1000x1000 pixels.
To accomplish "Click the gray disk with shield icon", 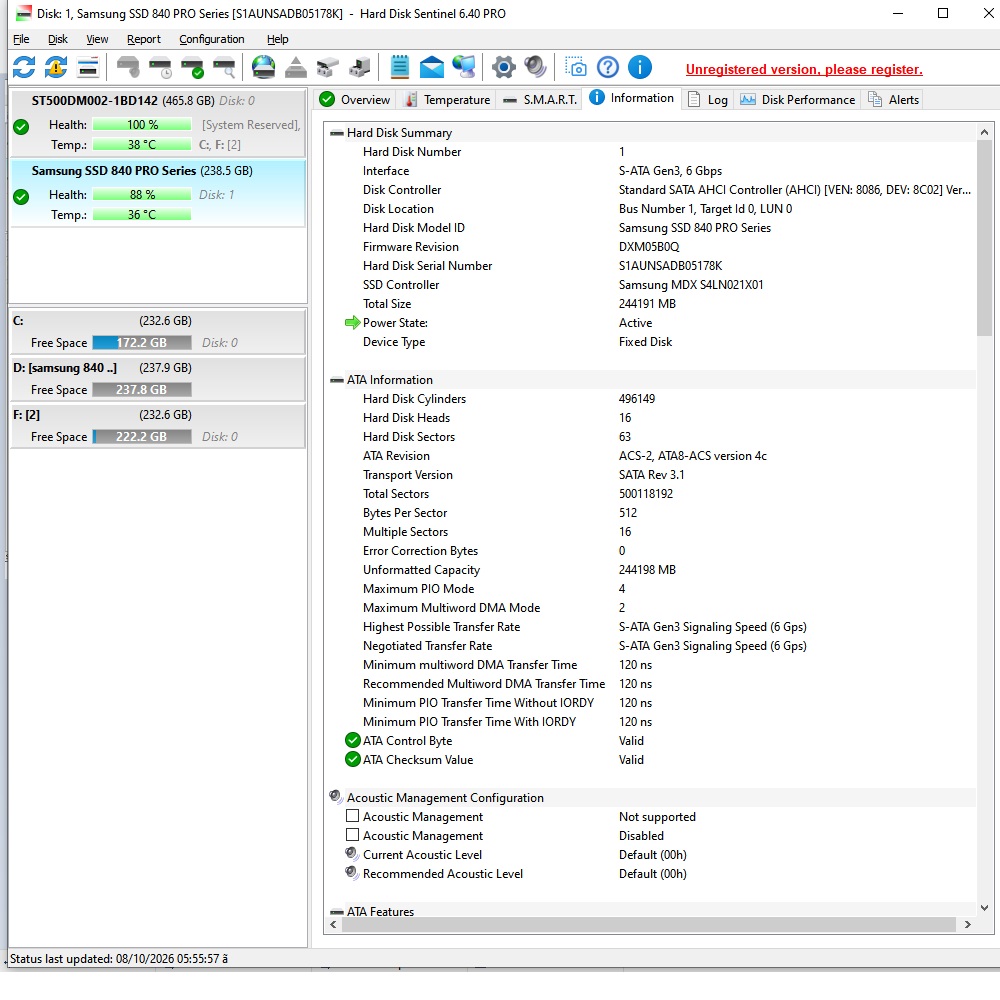I will [128, 67].
